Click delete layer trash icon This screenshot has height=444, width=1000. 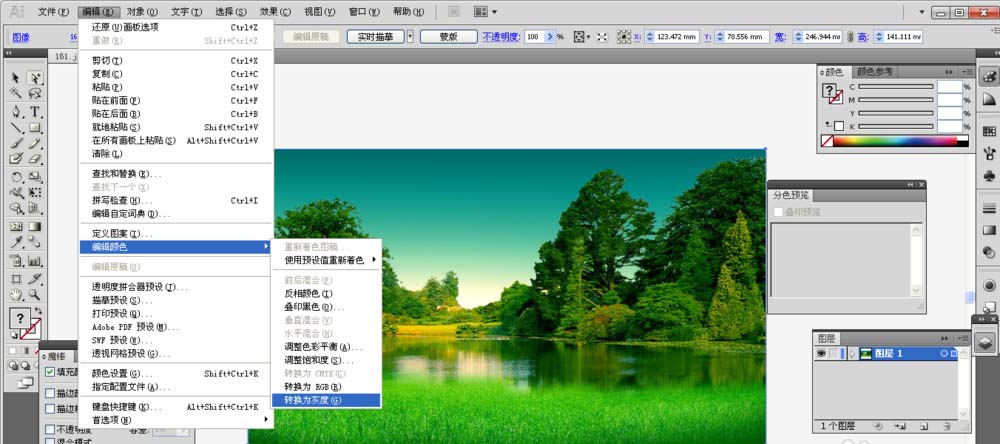click(x=947, y=426)
